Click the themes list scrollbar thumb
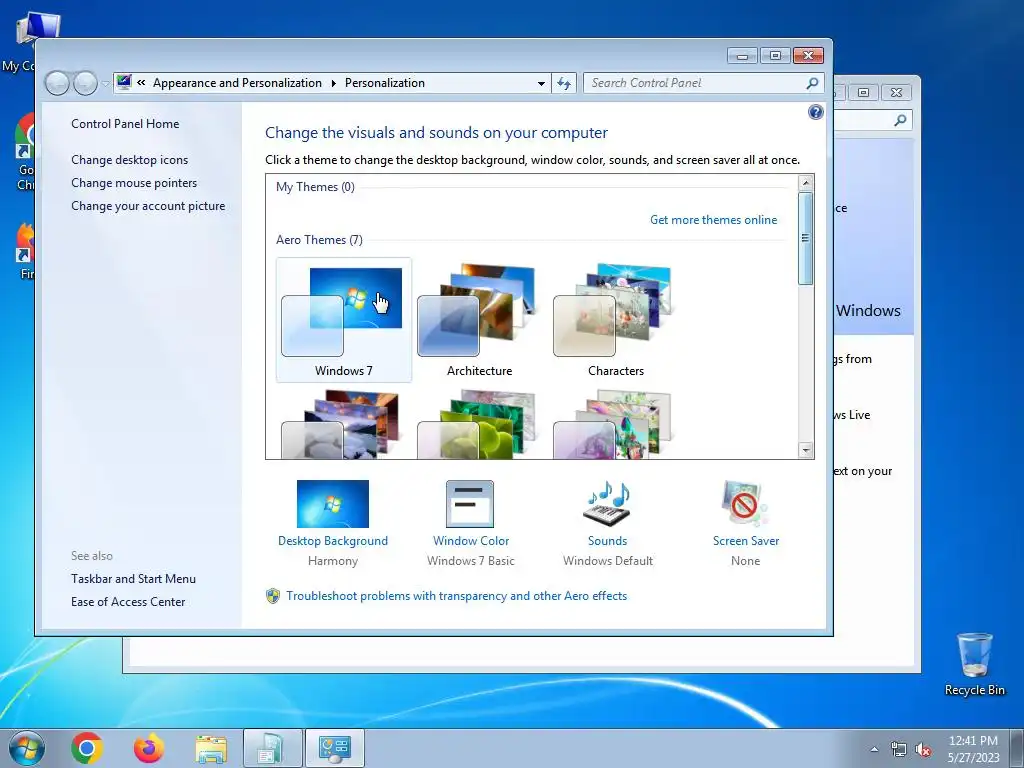This screenshot has width=1024, height=768. pos(806,238)
